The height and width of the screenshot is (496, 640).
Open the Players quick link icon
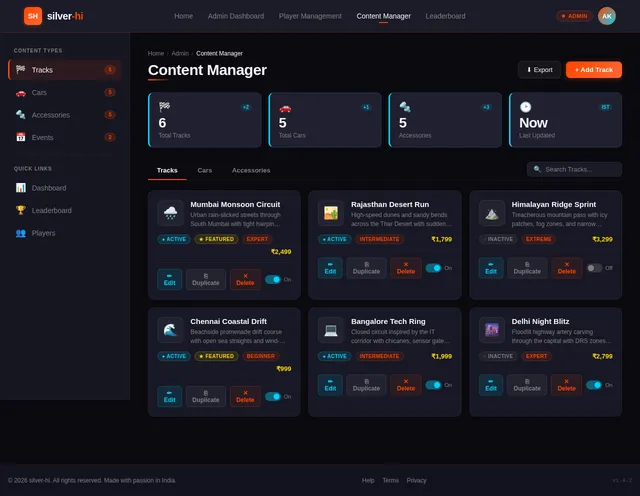[20, 233]
